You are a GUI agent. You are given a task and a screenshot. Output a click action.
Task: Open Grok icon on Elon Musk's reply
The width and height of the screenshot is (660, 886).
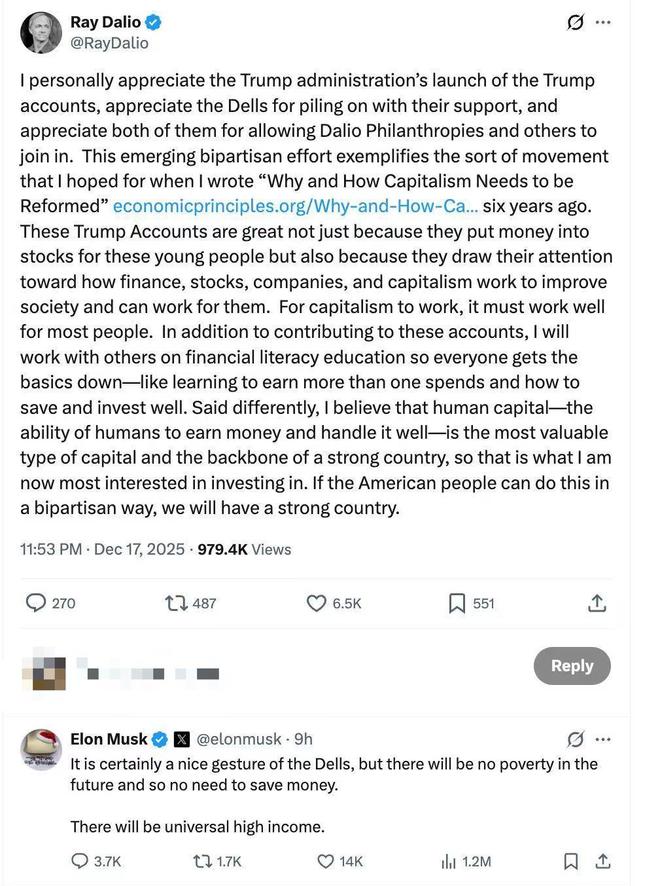pos(575,740)
